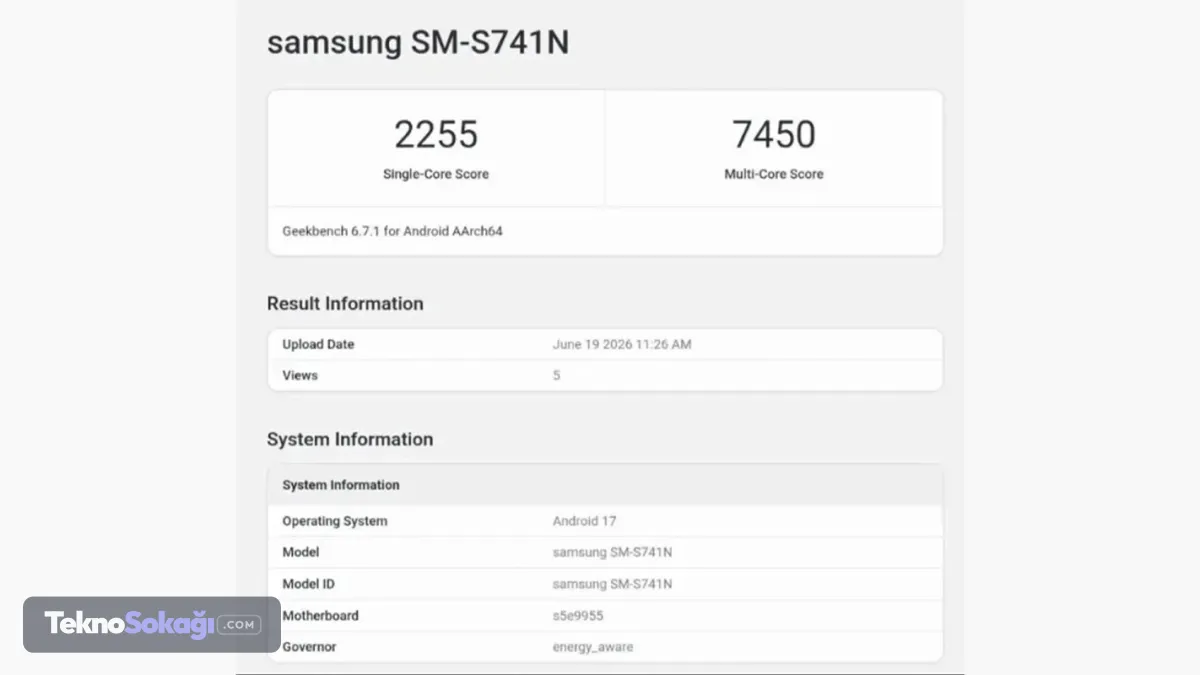
Task: Select the Views count value "5"
Action: point(557,375)
